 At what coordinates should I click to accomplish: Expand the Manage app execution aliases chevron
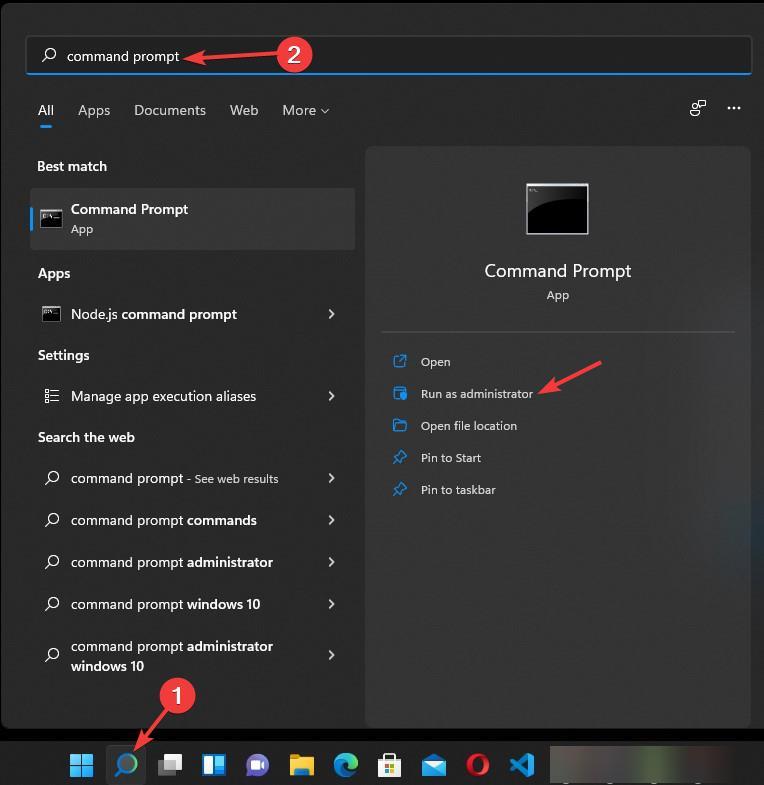331,396
